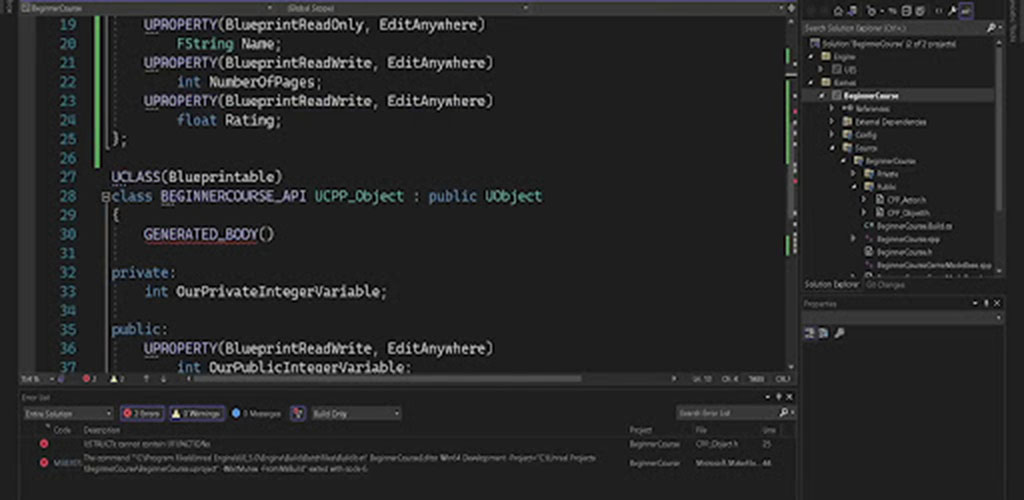Toggle the Messages filter

[x=256, y=413]
